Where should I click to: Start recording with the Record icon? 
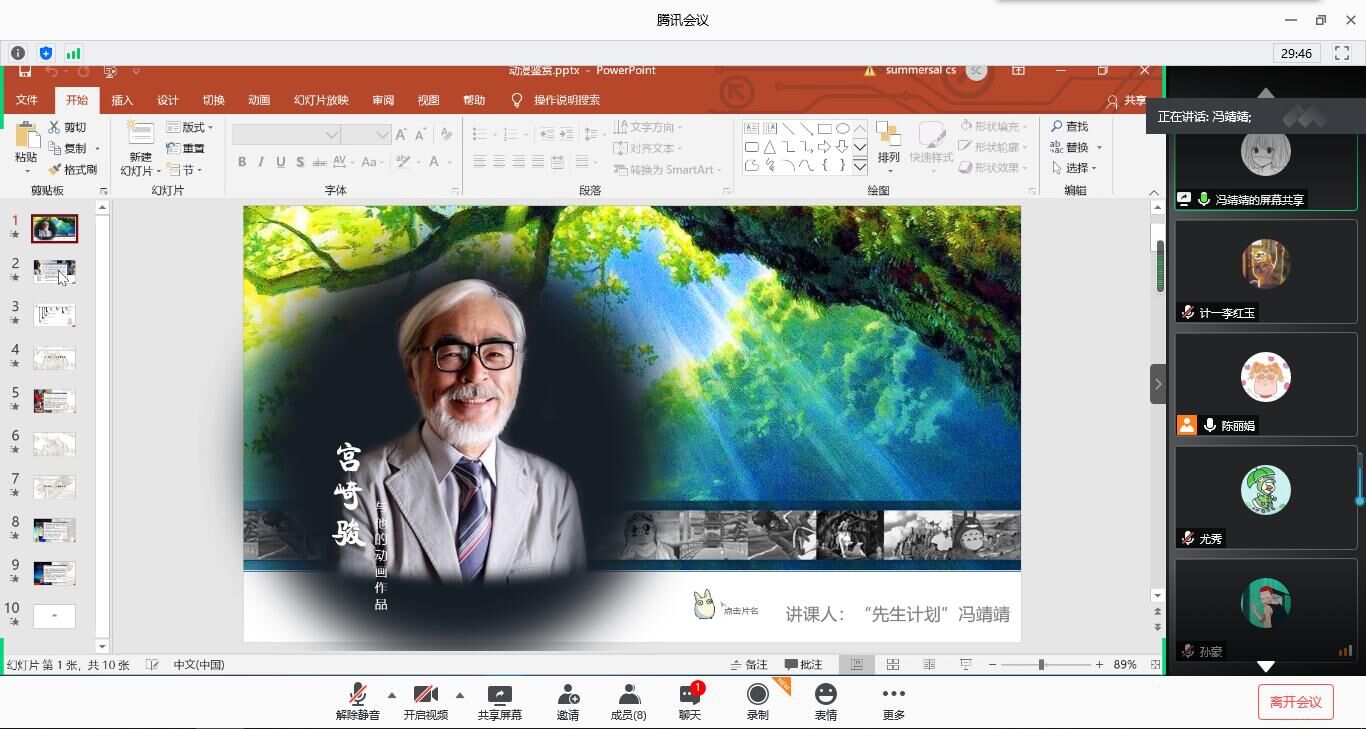click(x=758, y=695)
